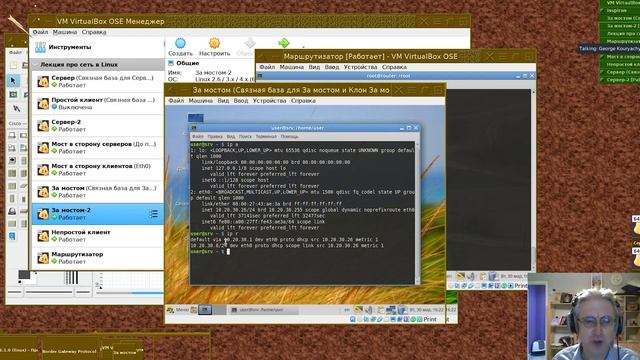Screen dimensions: 640x360
Task: Click the Print host key indicator in За мостом
Action: tap(430, 319)
